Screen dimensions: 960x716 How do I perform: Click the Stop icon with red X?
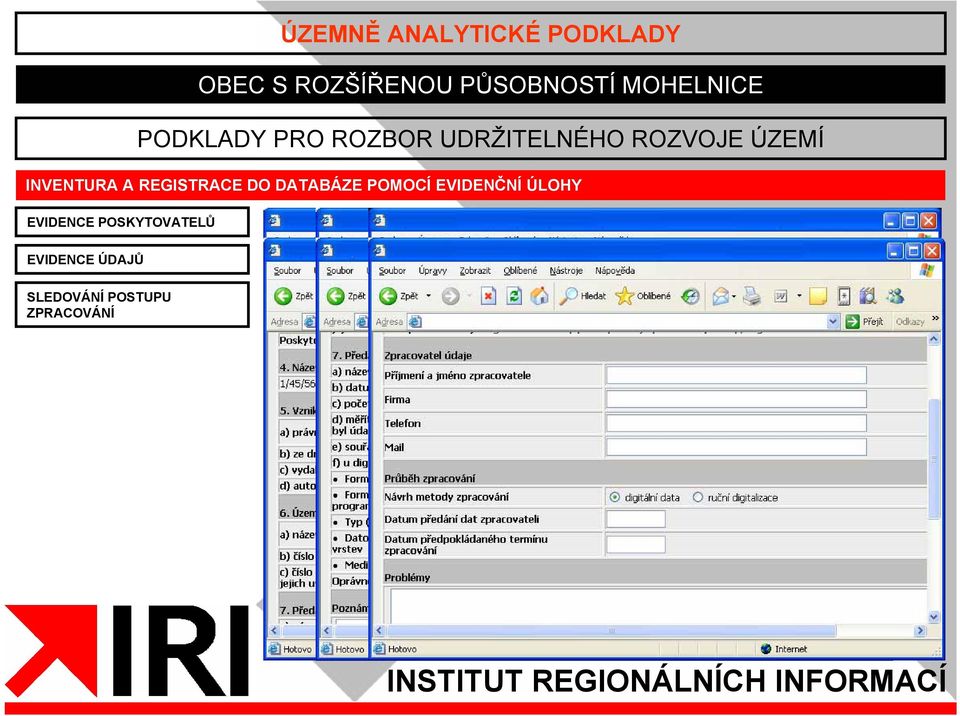tap(488, 296)
